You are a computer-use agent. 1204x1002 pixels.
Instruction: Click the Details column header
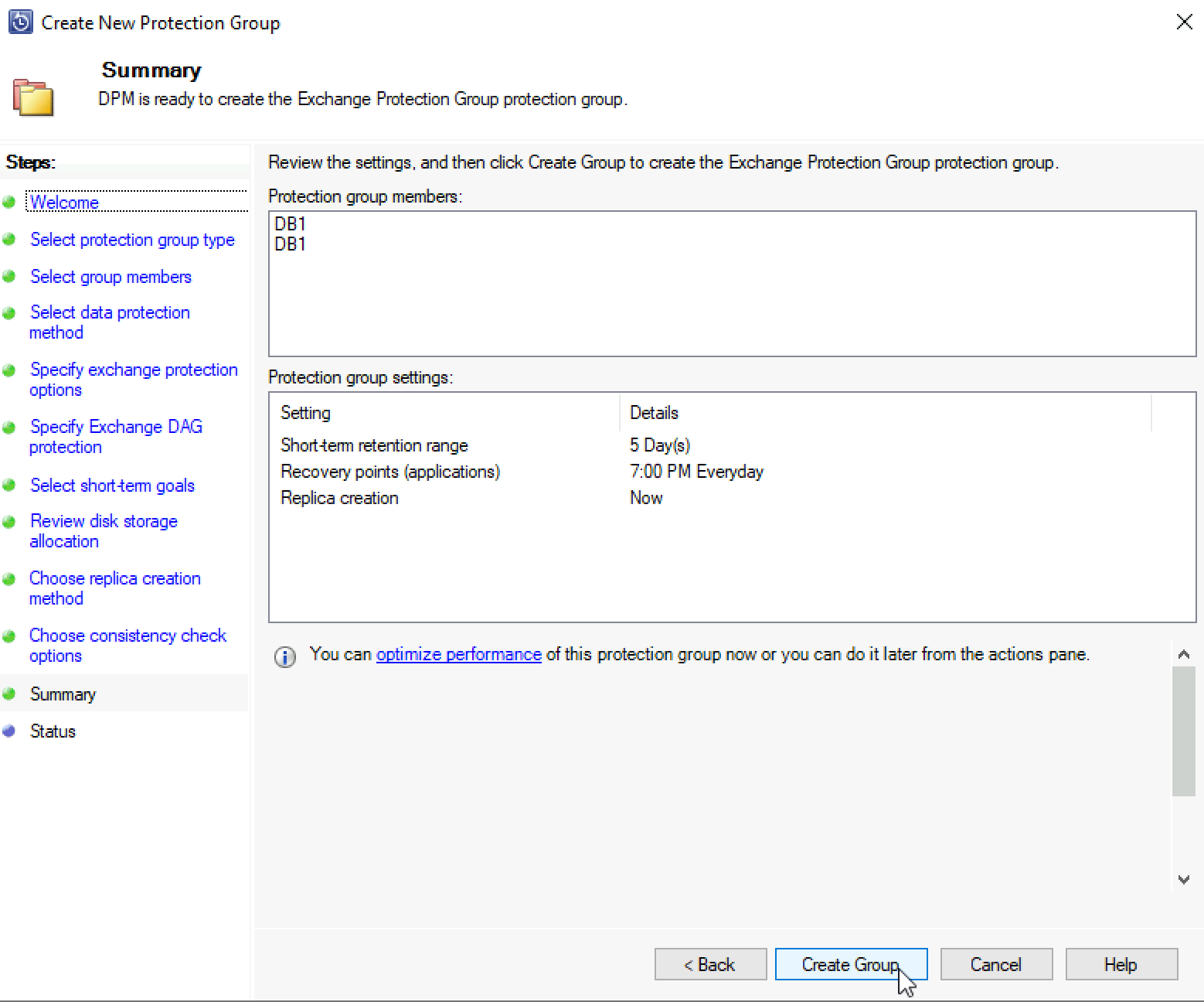point(886,413)
